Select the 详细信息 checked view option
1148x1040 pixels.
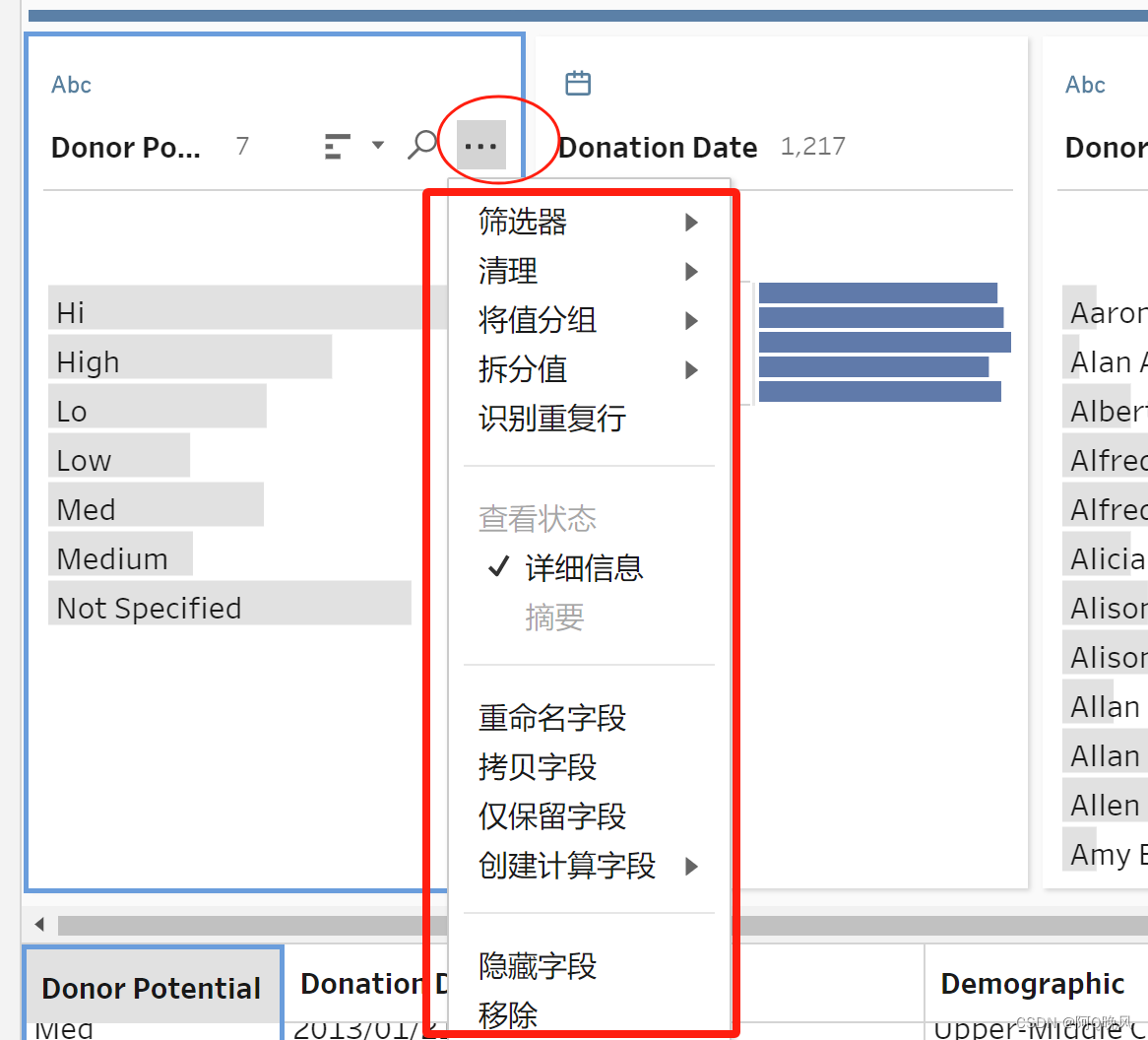(584, 568)
